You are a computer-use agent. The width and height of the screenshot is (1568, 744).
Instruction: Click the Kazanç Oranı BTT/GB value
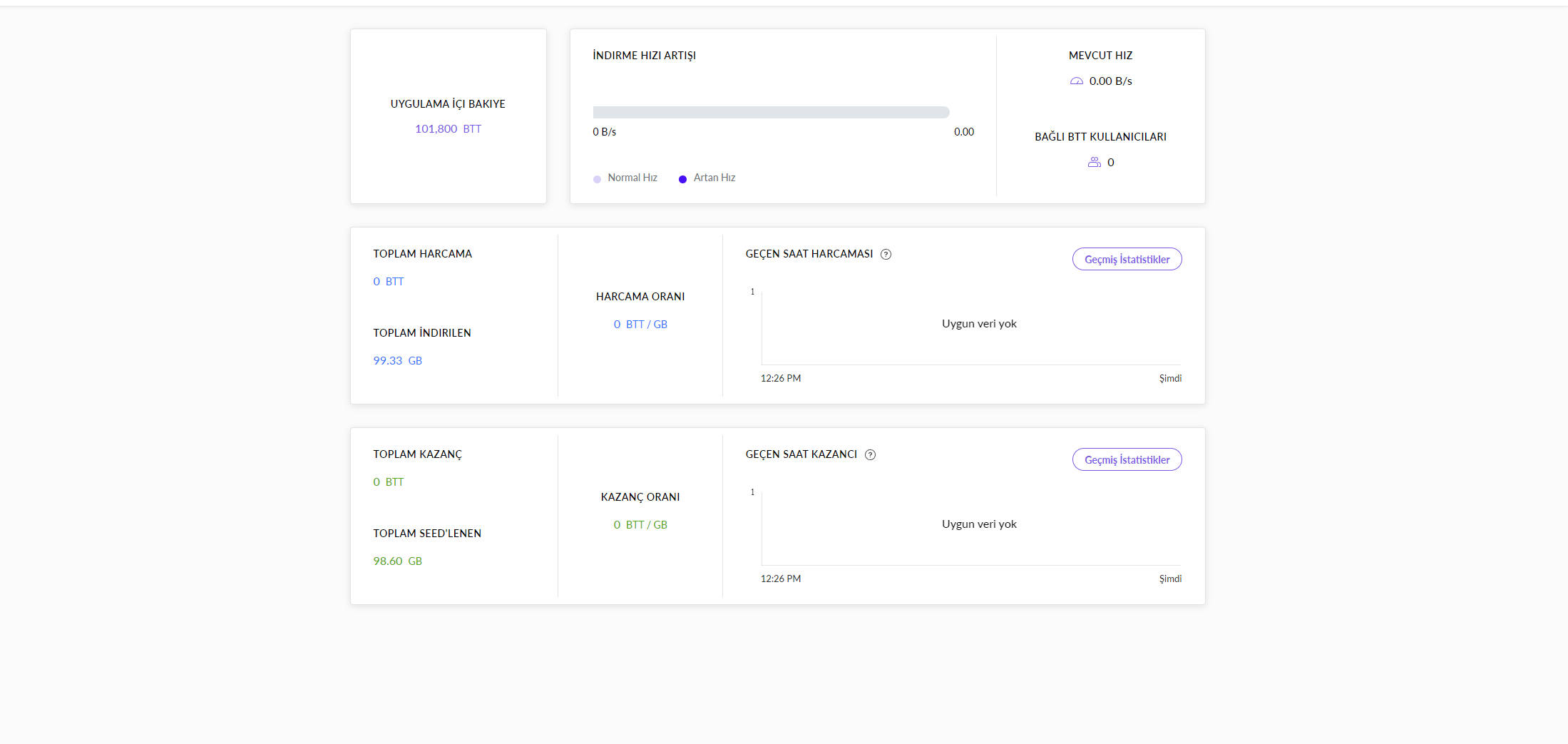pos(640,525)
